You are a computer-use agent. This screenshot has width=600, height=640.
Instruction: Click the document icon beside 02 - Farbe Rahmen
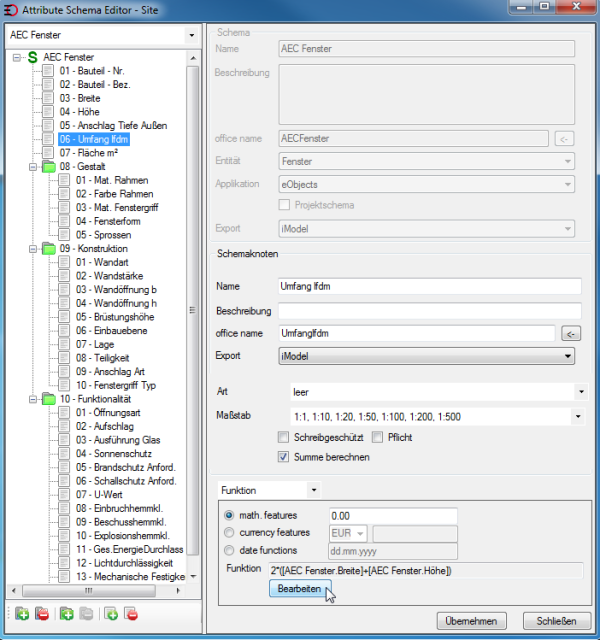tap(64, 194)
